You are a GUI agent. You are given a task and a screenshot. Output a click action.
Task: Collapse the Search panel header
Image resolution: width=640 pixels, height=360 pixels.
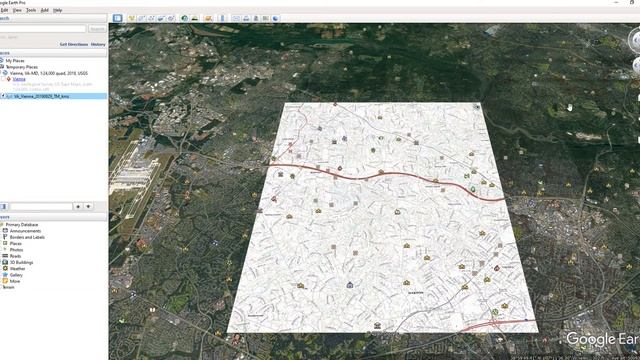point(53,18)
